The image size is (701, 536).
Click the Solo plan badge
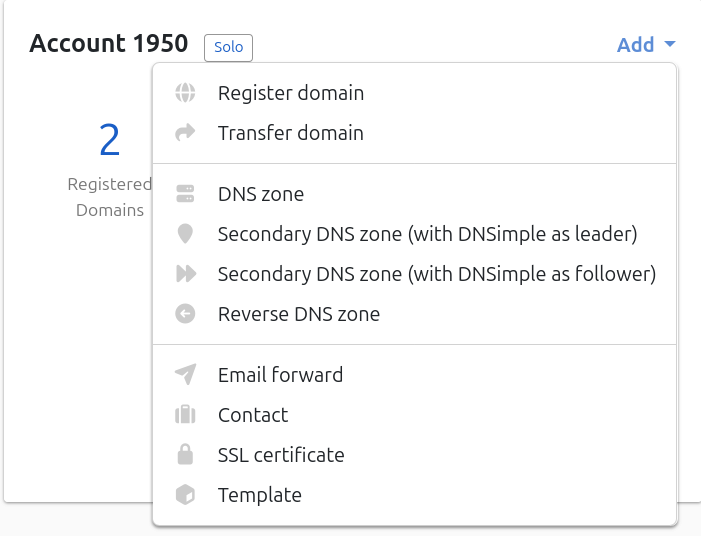229,47
